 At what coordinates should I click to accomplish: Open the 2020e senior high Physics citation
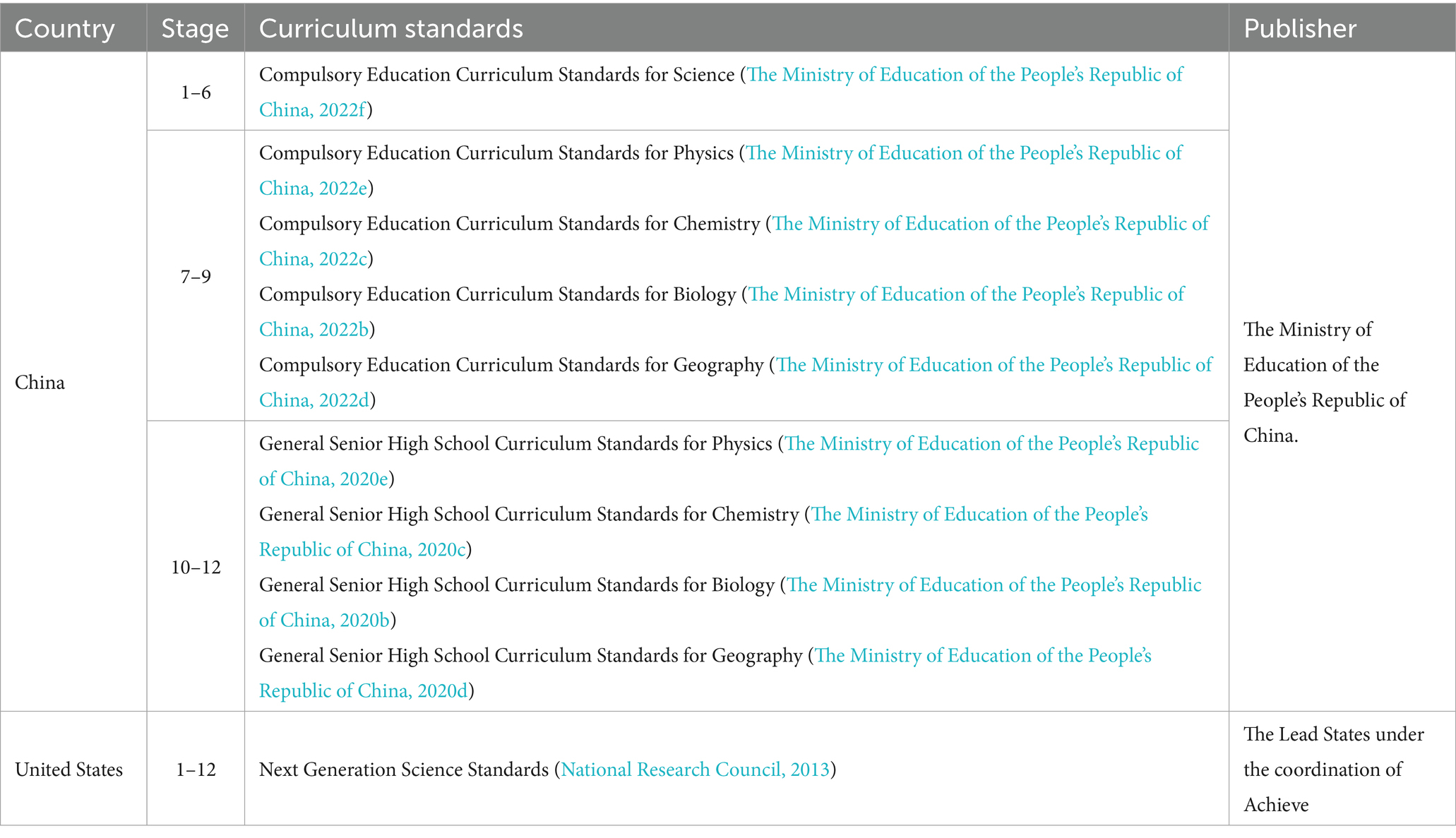991,444
